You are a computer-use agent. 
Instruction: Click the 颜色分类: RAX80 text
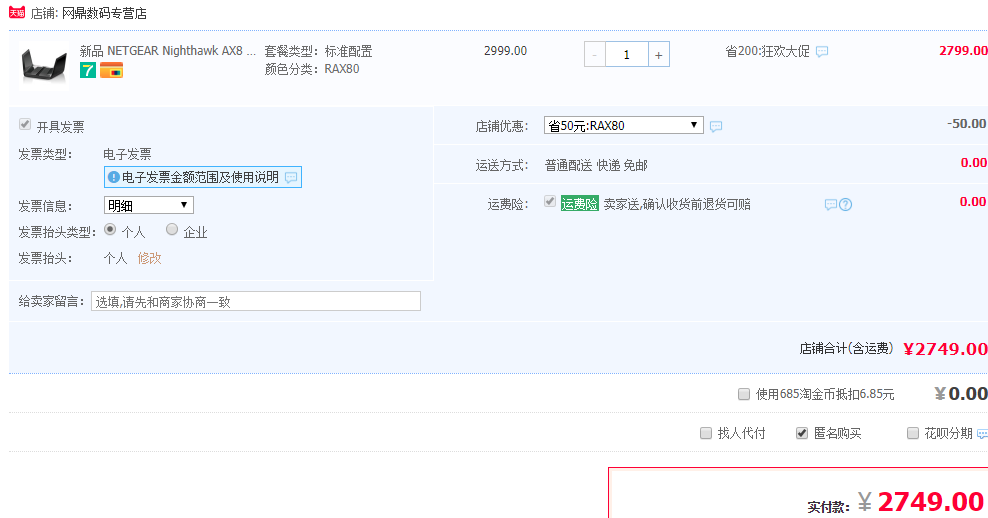click(x=312, y=69)
